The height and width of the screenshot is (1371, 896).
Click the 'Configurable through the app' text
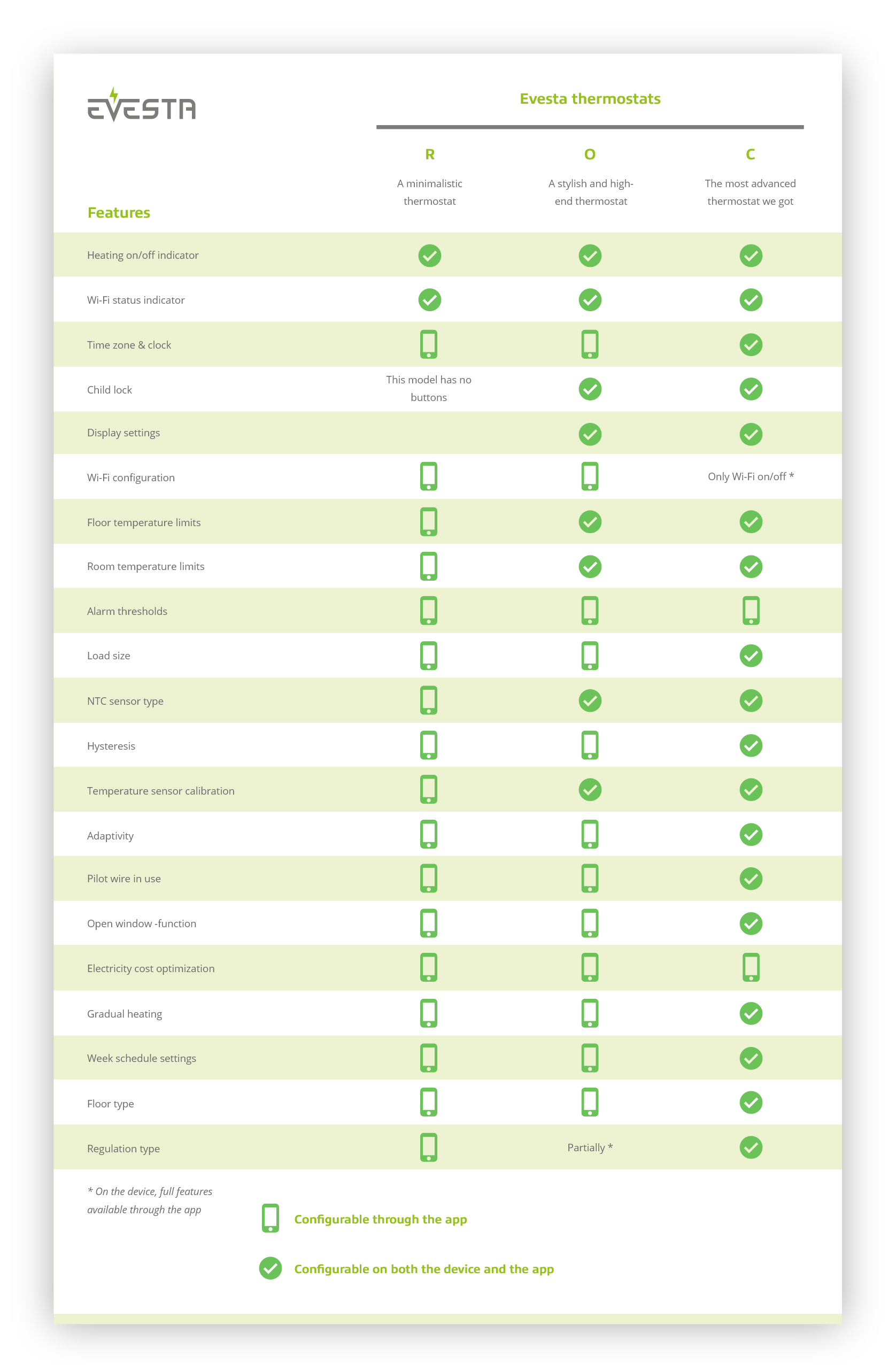click(380, 1220)
